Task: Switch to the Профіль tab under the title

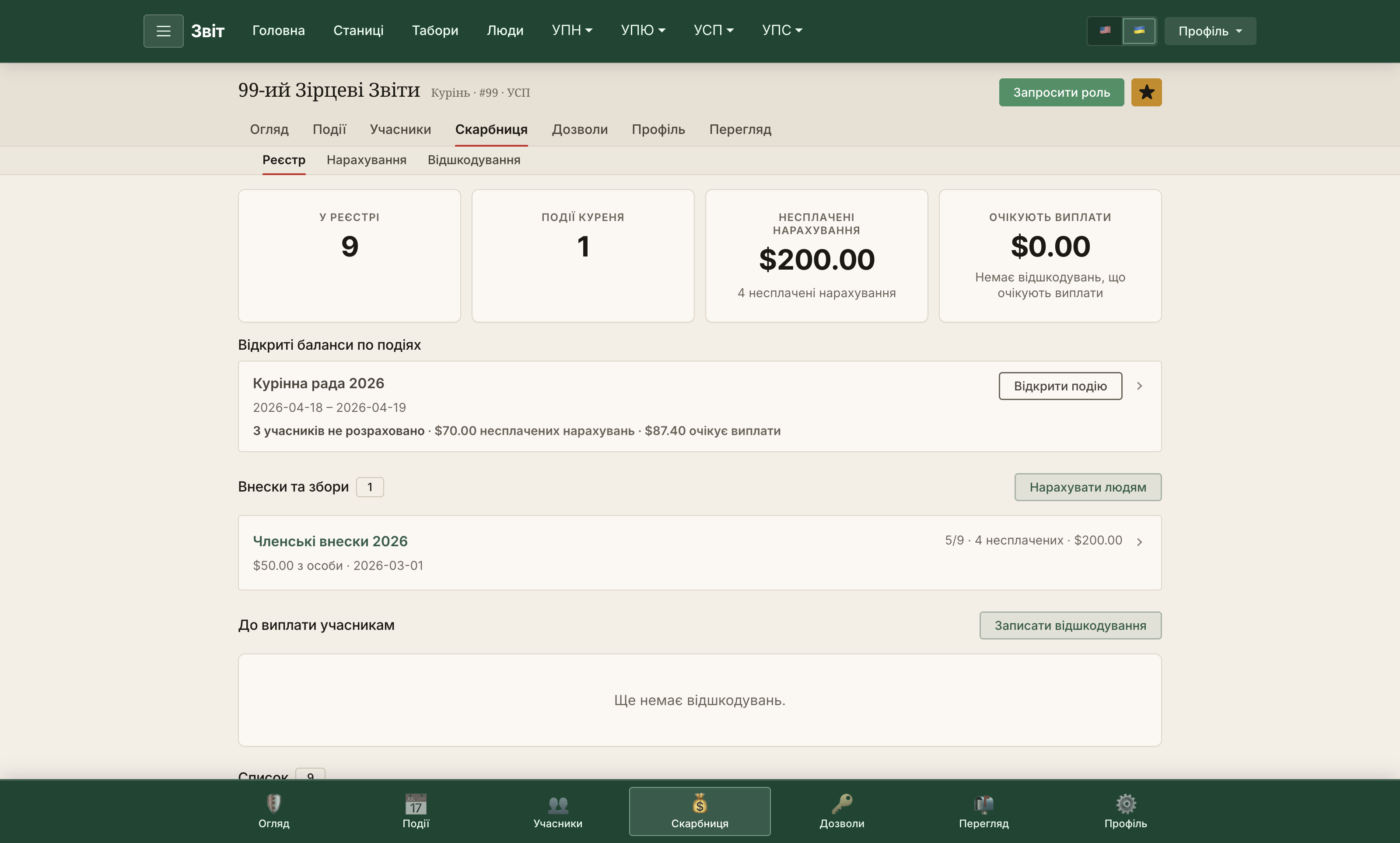Action: [x=658, y=129]
